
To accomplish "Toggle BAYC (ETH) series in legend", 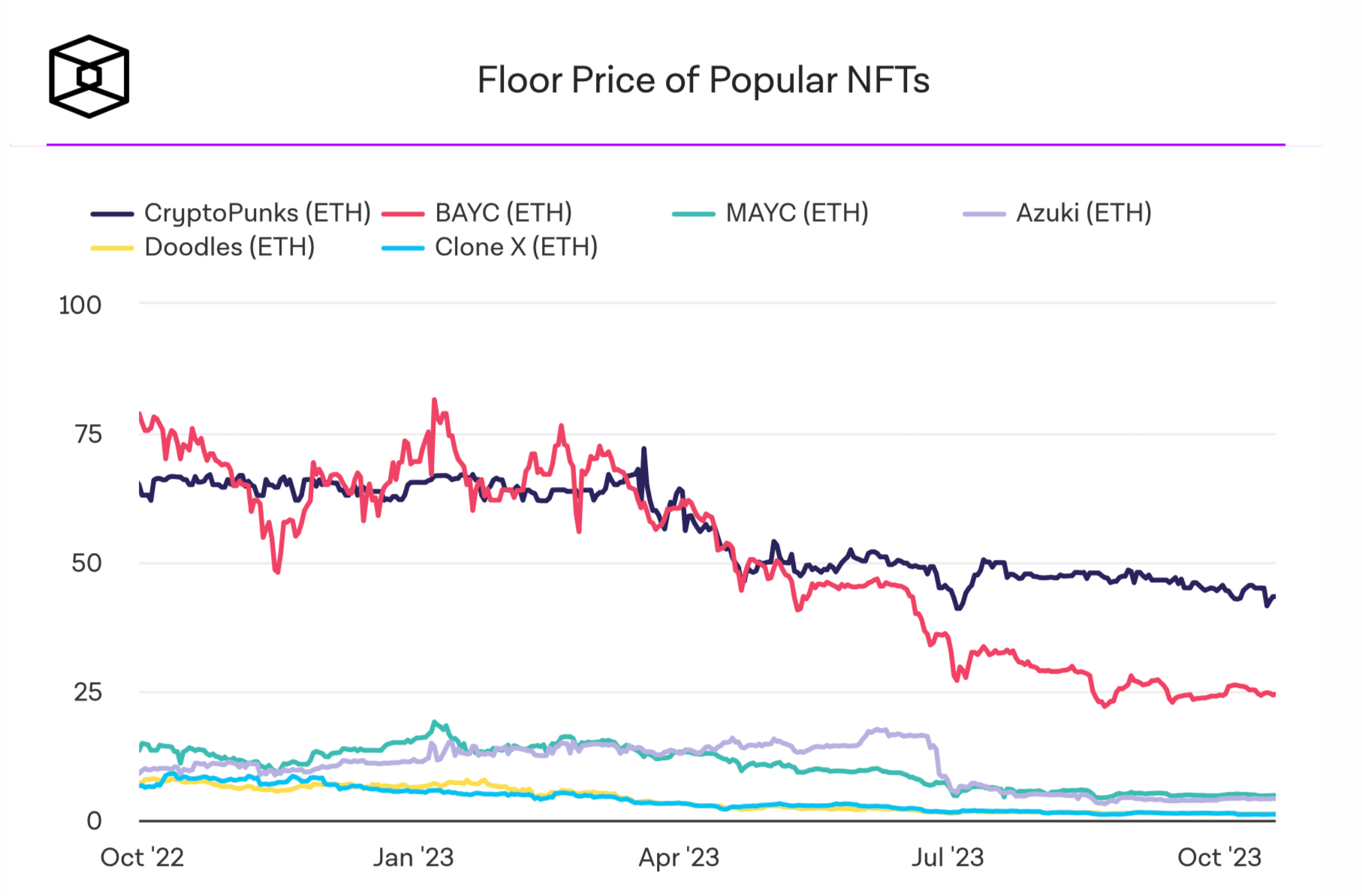I will tap(503, 213).
